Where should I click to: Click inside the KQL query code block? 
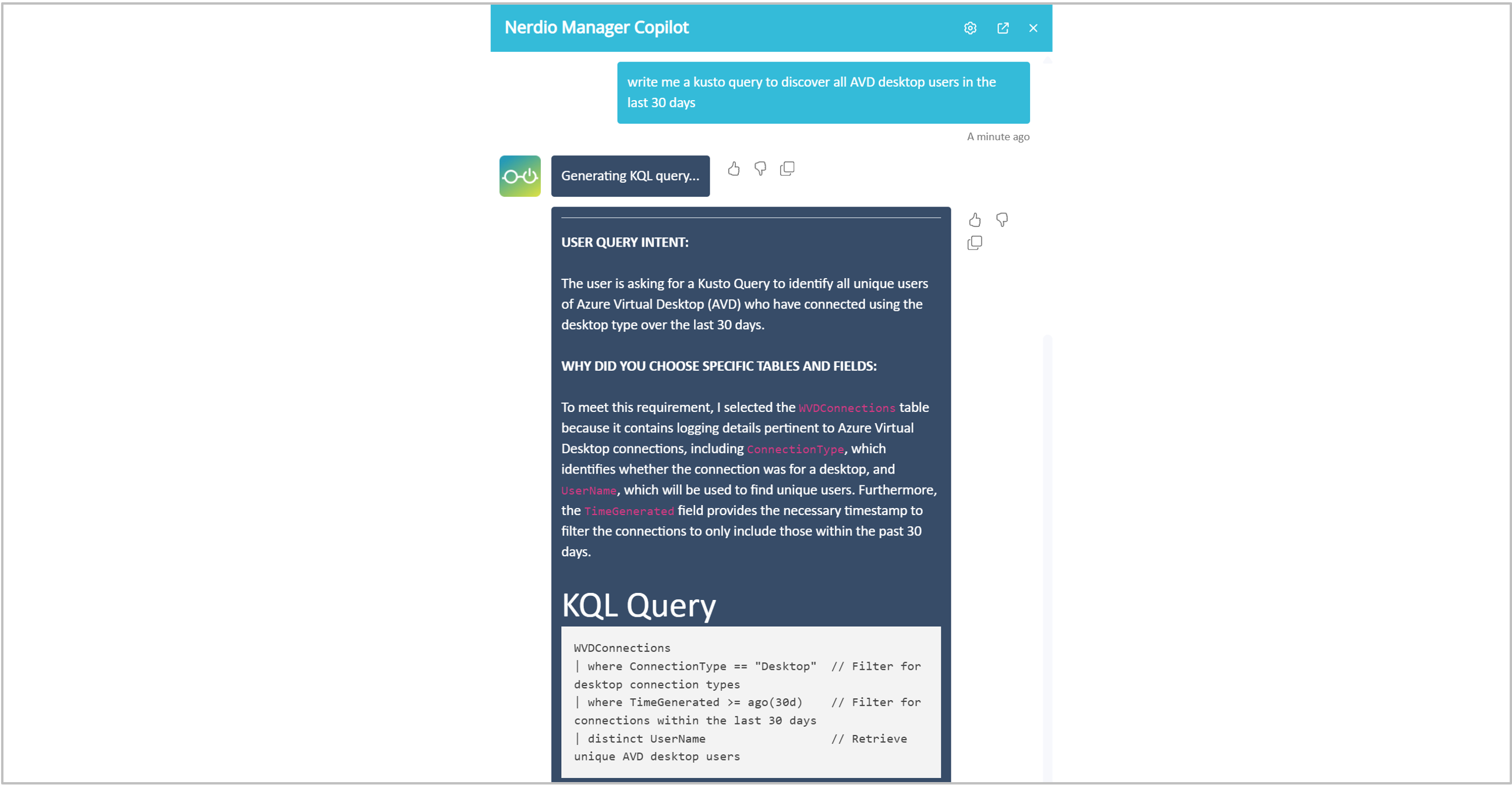click(750, 702)
